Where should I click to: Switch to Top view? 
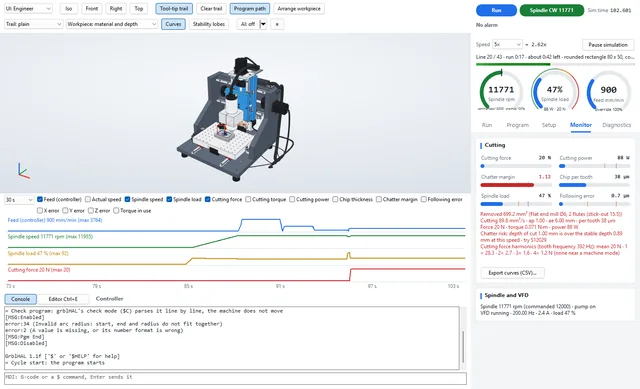139,9
